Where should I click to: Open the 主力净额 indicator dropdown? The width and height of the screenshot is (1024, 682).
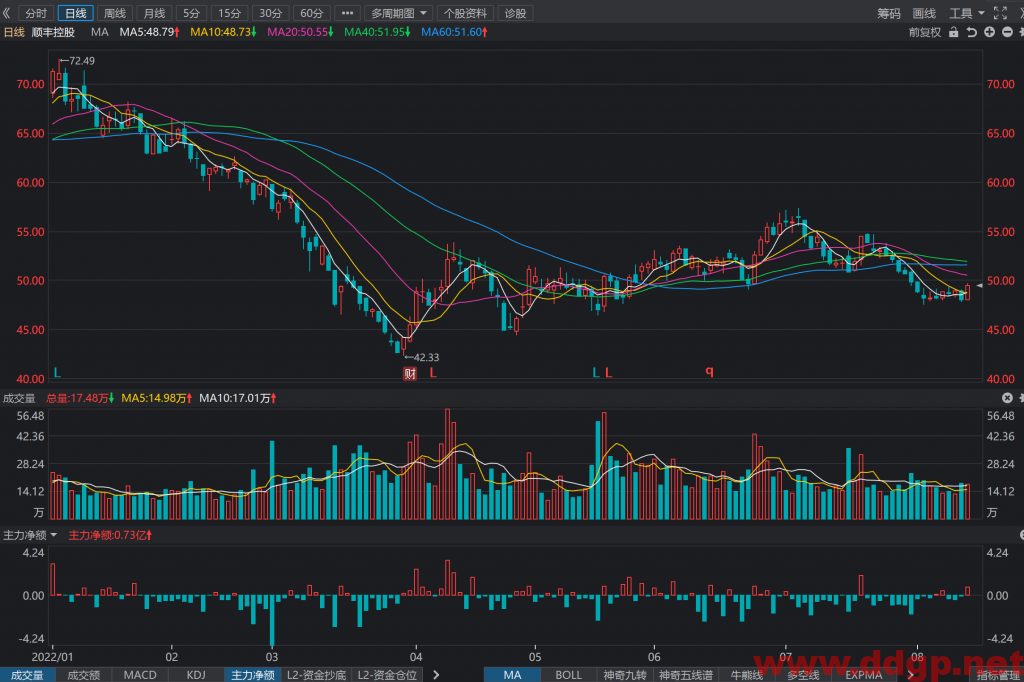[x=30, y=535]
